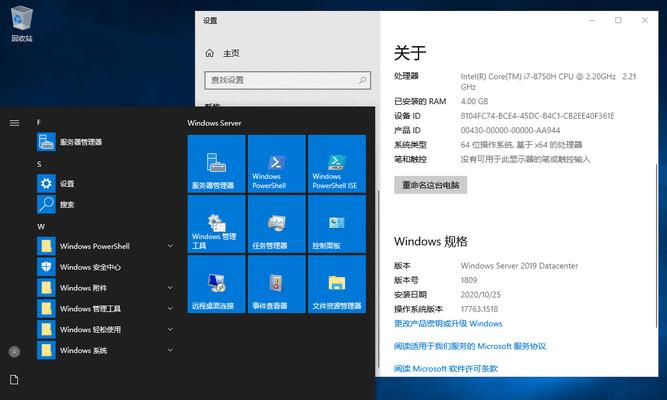Click the Home icon in Settings
This screenshot has height=400, width=667.
coord(210,53)
